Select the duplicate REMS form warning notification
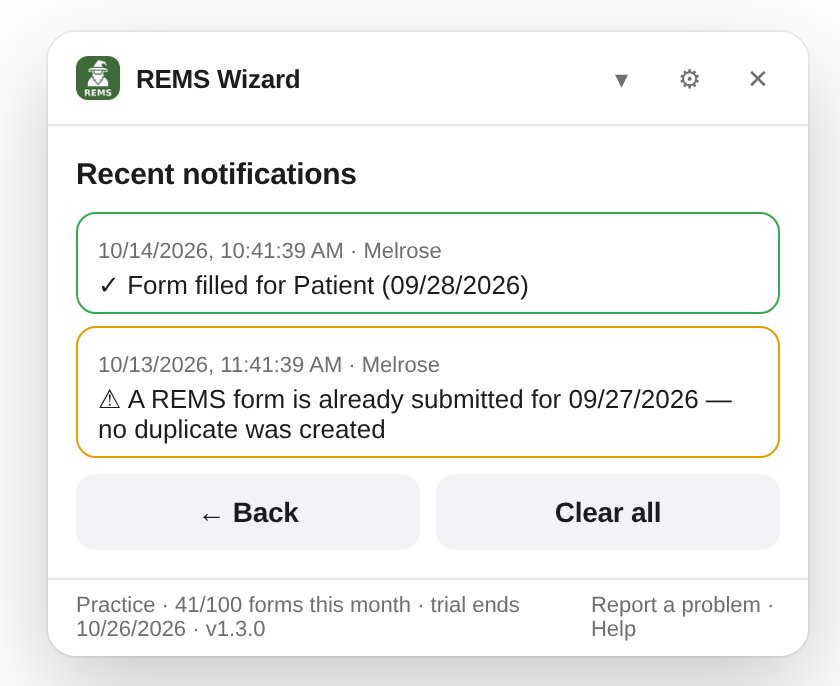The width and height of the screenshot is (840, 686). 428,392
